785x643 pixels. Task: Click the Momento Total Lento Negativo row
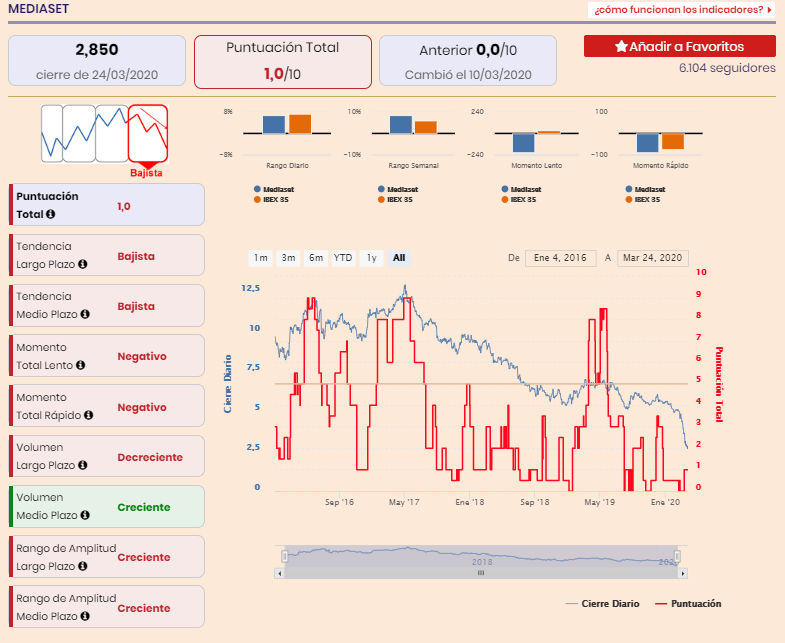pyautogui.click(x=107, y=356)
